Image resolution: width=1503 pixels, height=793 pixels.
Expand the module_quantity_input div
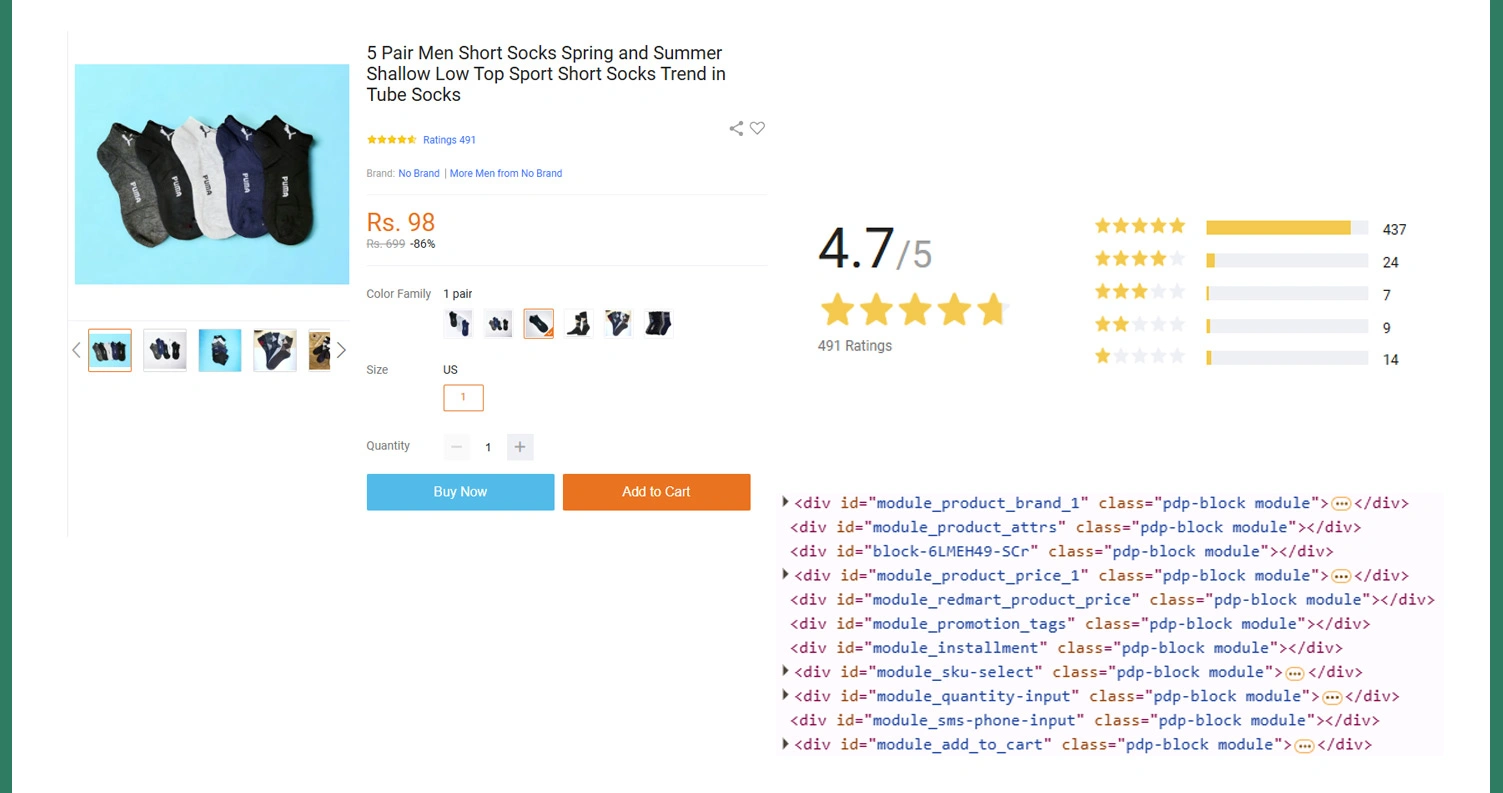click(785, 696)
